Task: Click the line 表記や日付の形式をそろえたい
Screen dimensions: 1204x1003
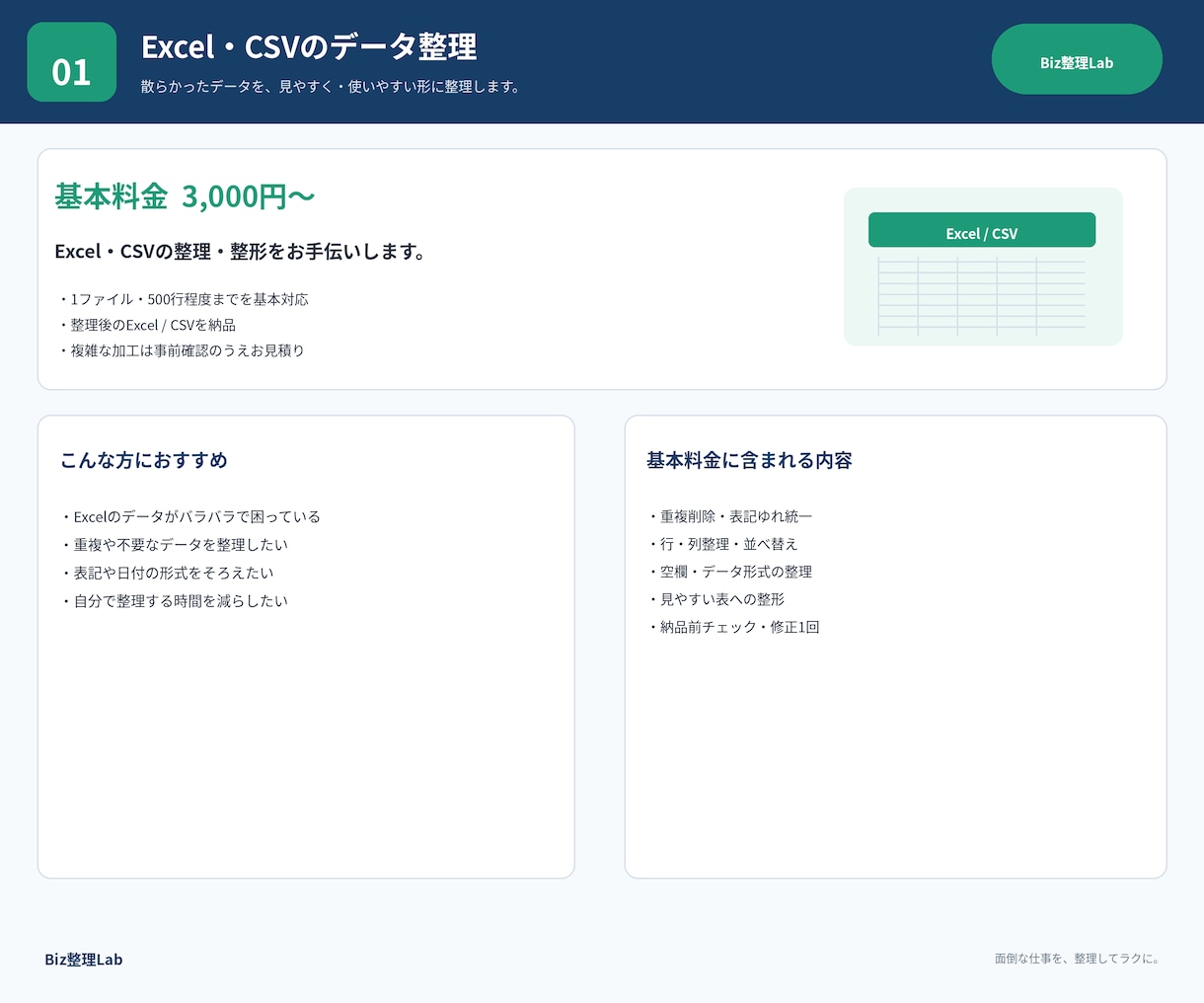Action: point(168,573)
